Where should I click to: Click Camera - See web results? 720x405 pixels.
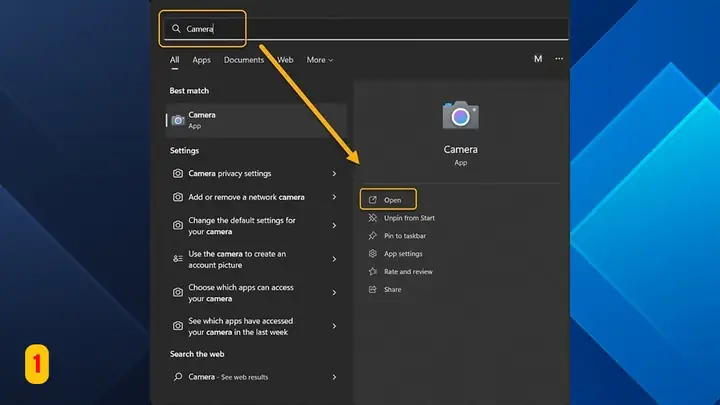256,377
